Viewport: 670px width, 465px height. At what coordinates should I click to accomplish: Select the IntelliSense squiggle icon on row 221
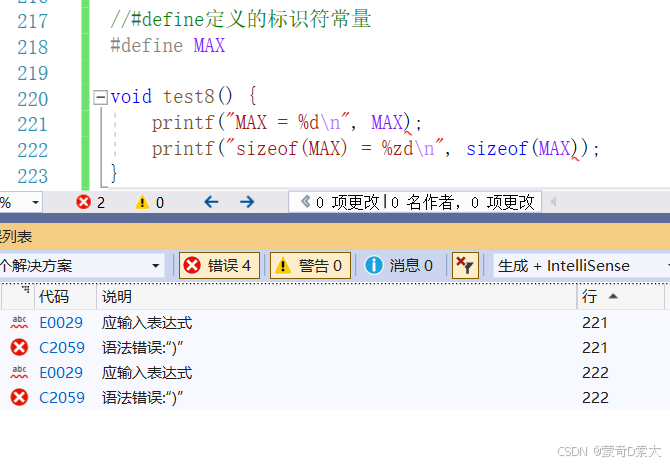coord(19,322)
